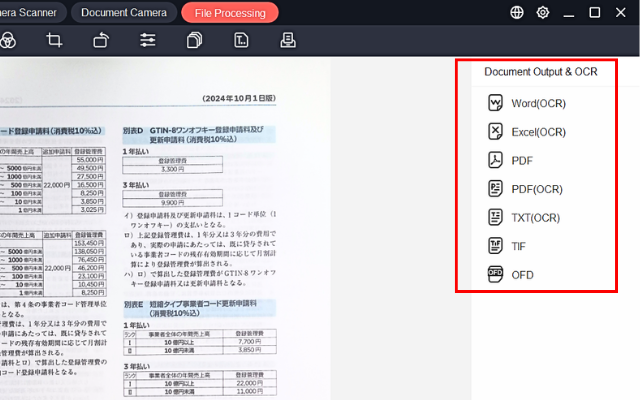Select TIF output format
Screen dimensions: 640x400
click(520, 246)
